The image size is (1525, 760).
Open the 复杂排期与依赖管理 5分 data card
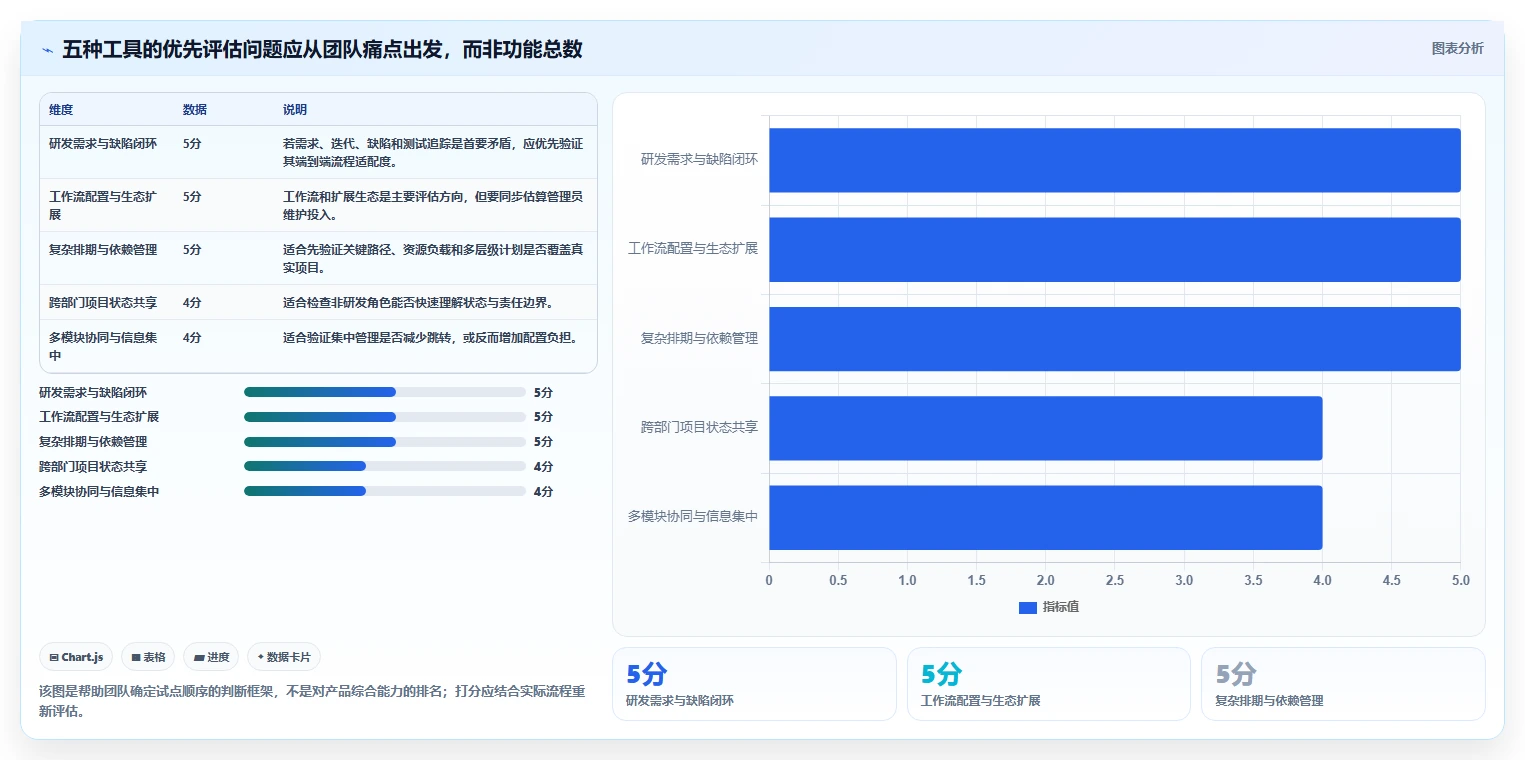[1343, 684]
